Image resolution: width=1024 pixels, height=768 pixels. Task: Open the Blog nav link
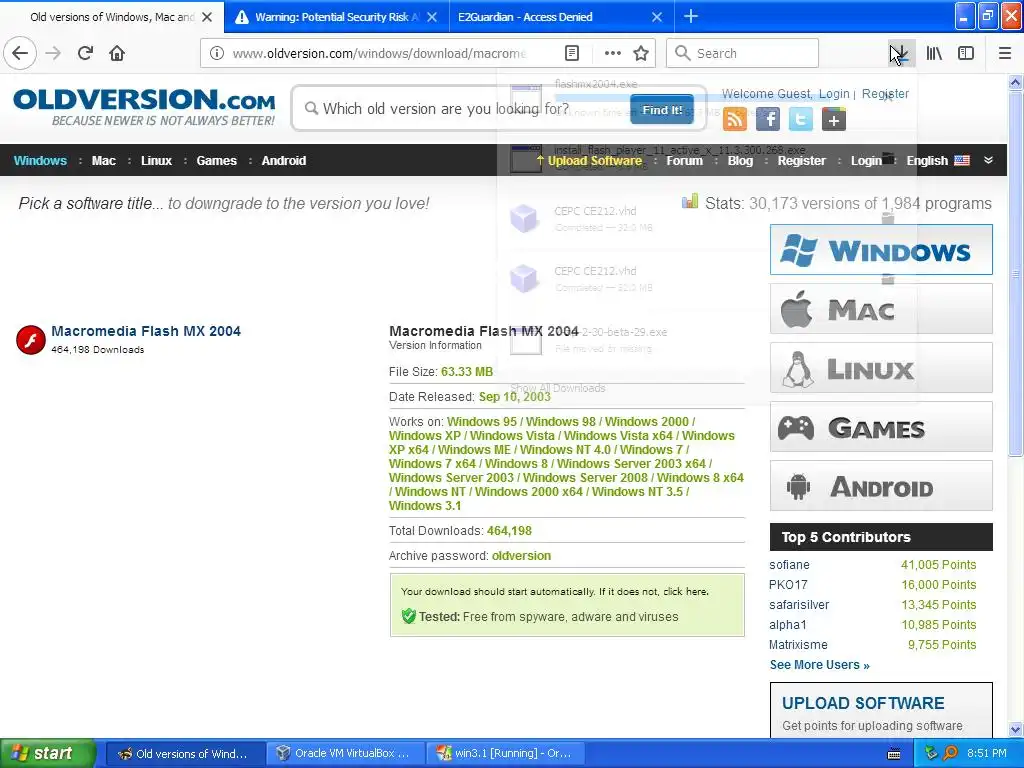pos(740,160)
